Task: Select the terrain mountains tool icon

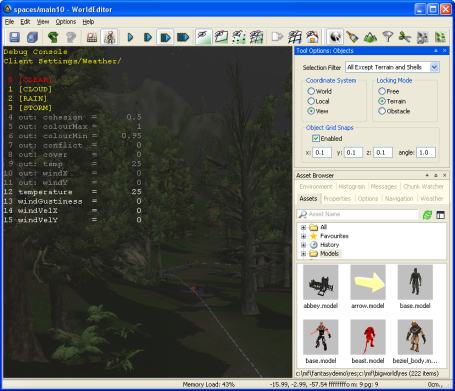Action: coord(370,37)
